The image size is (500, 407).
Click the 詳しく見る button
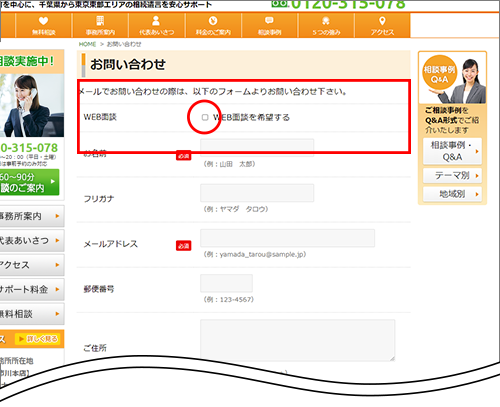click(x=37, y=339)
